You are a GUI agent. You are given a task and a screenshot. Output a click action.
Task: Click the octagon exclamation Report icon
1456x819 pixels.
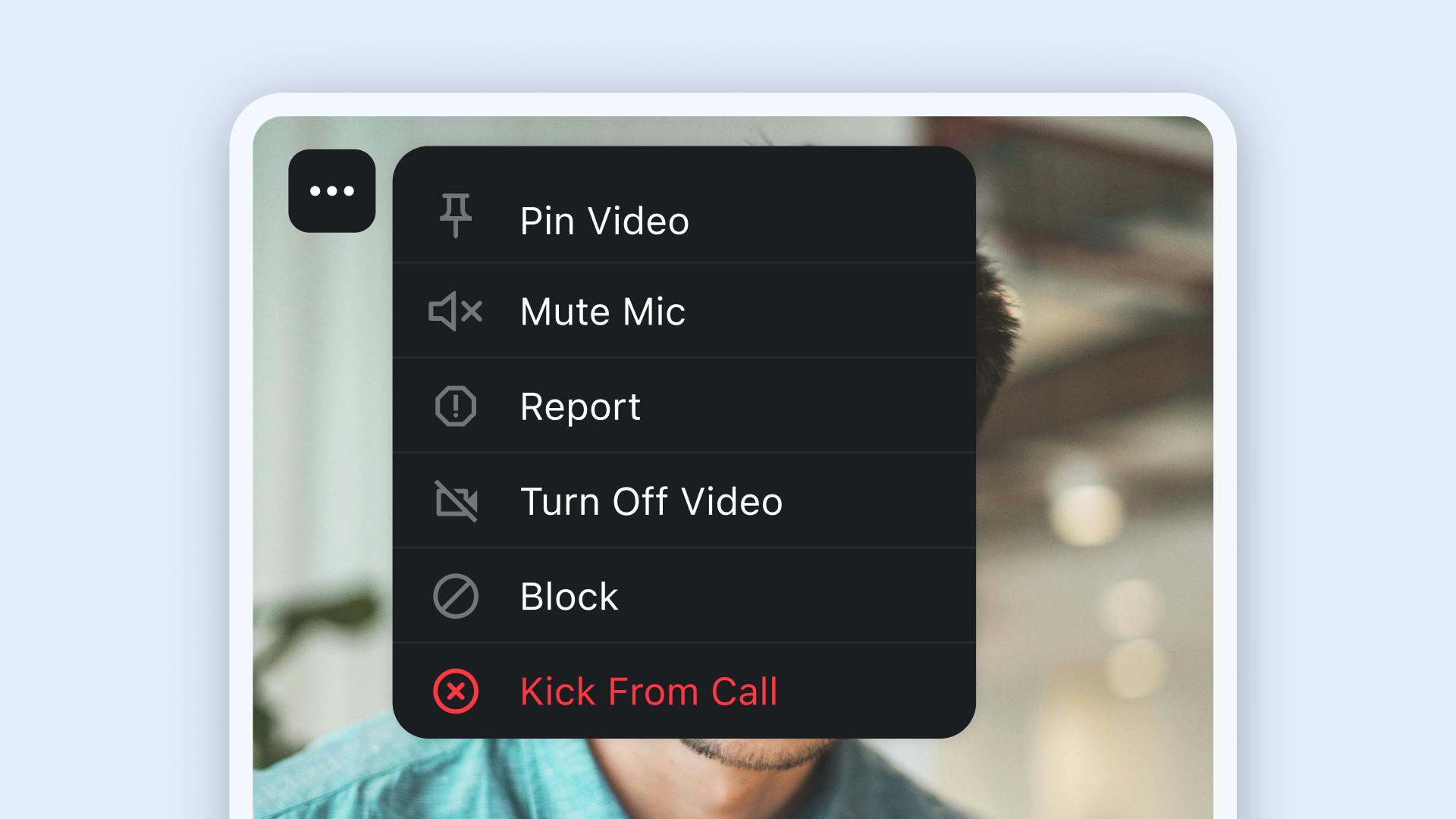click(455, 406)
